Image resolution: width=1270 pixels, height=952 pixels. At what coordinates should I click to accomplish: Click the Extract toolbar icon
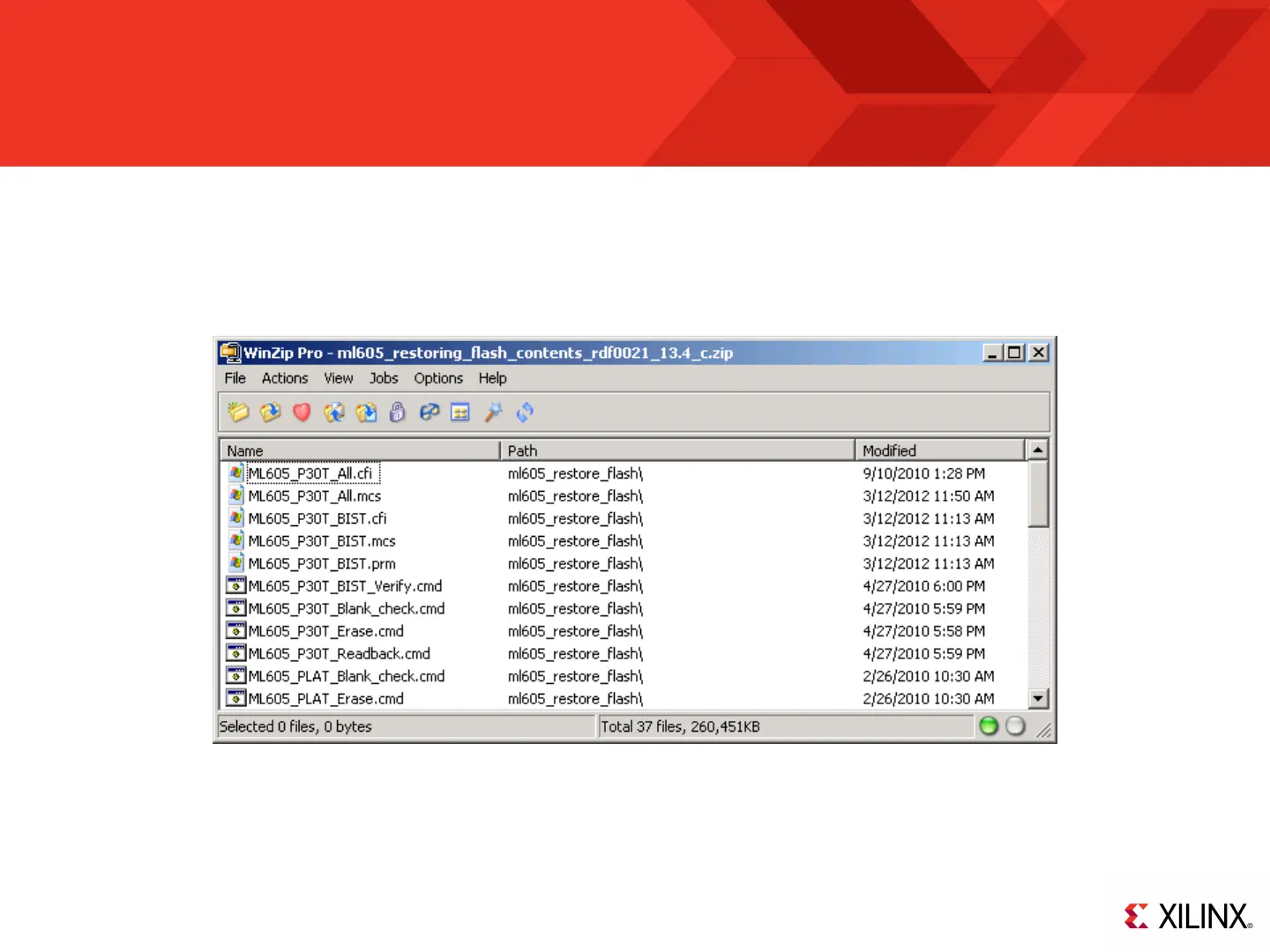click(365, 412)
